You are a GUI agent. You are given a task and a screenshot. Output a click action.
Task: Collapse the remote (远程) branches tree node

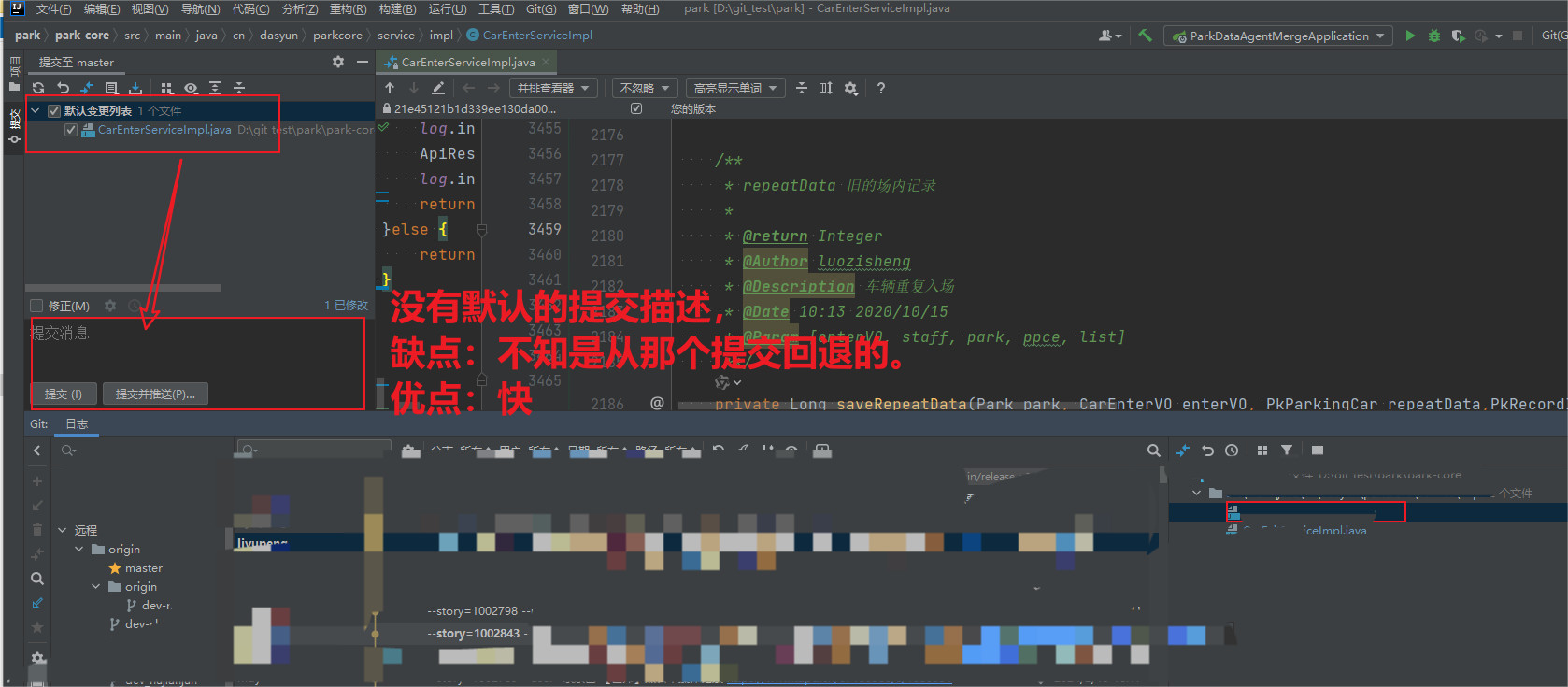click(63, 530)
